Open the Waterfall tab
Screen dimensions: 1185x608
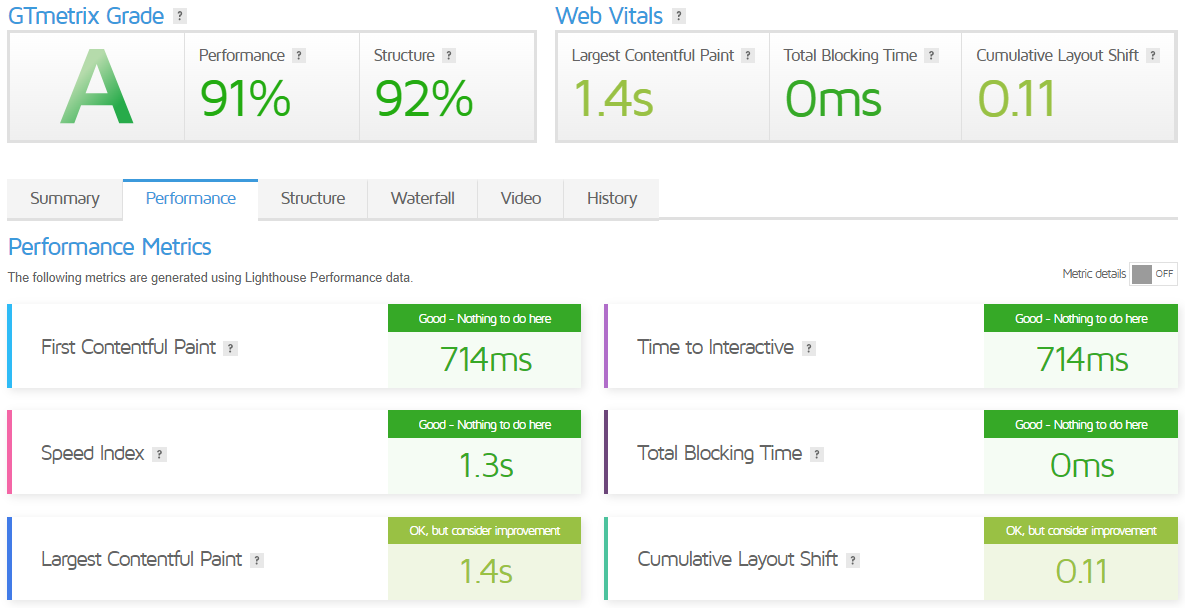click(x=422, y=199)
